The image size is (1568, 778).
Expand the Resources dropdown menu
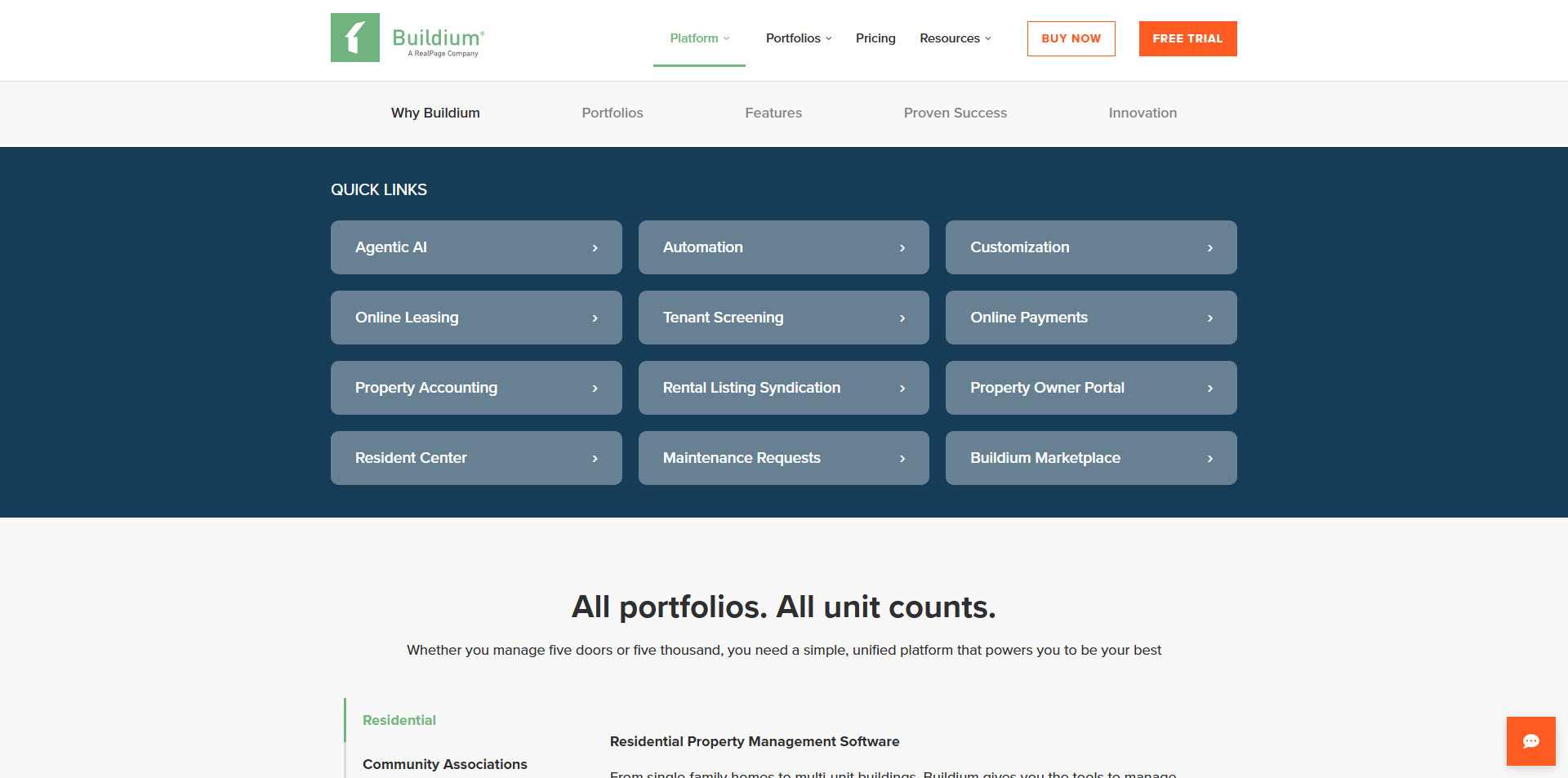pyautogui.click(x=955, y=38)
